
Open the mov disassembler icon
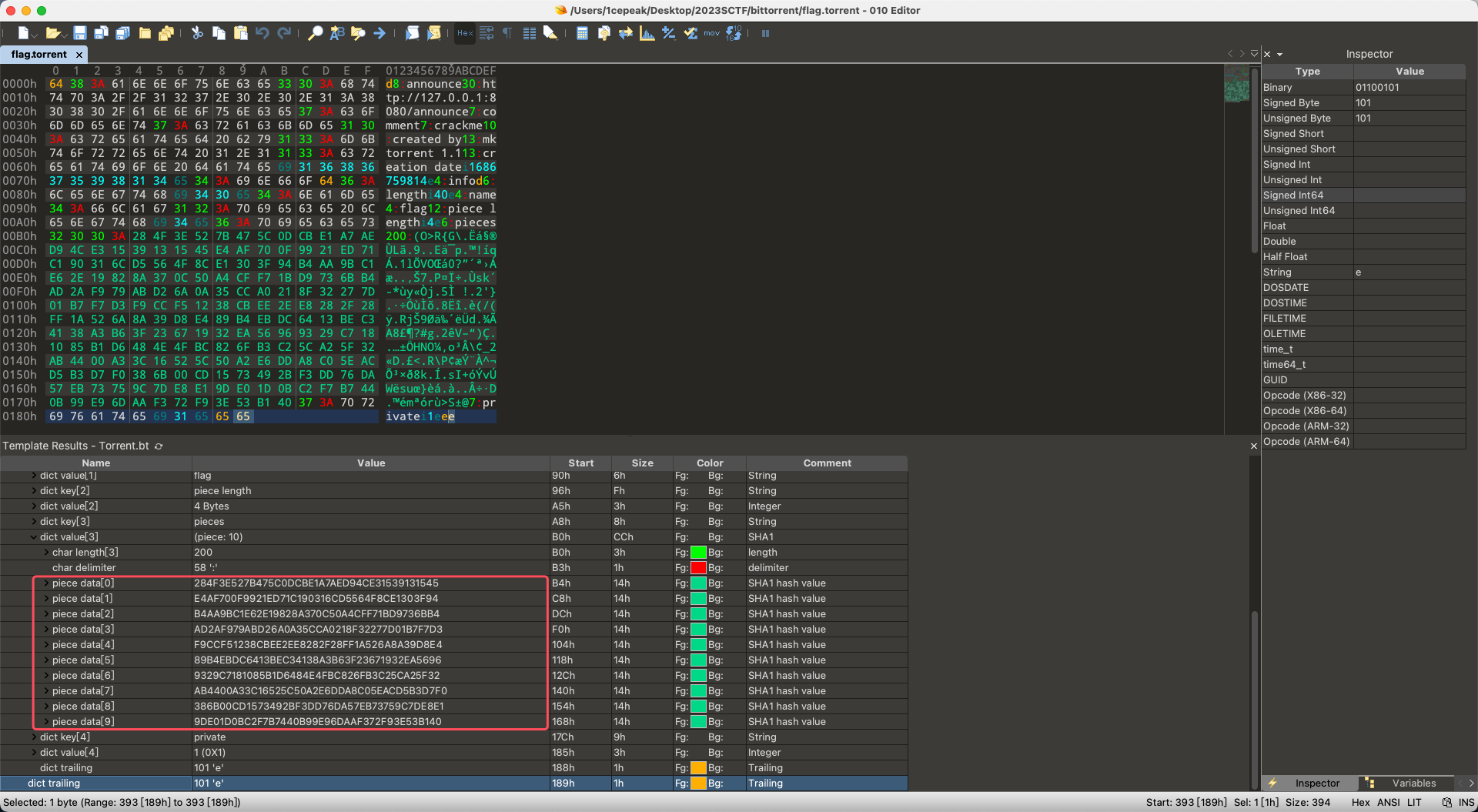coord(711,33)
